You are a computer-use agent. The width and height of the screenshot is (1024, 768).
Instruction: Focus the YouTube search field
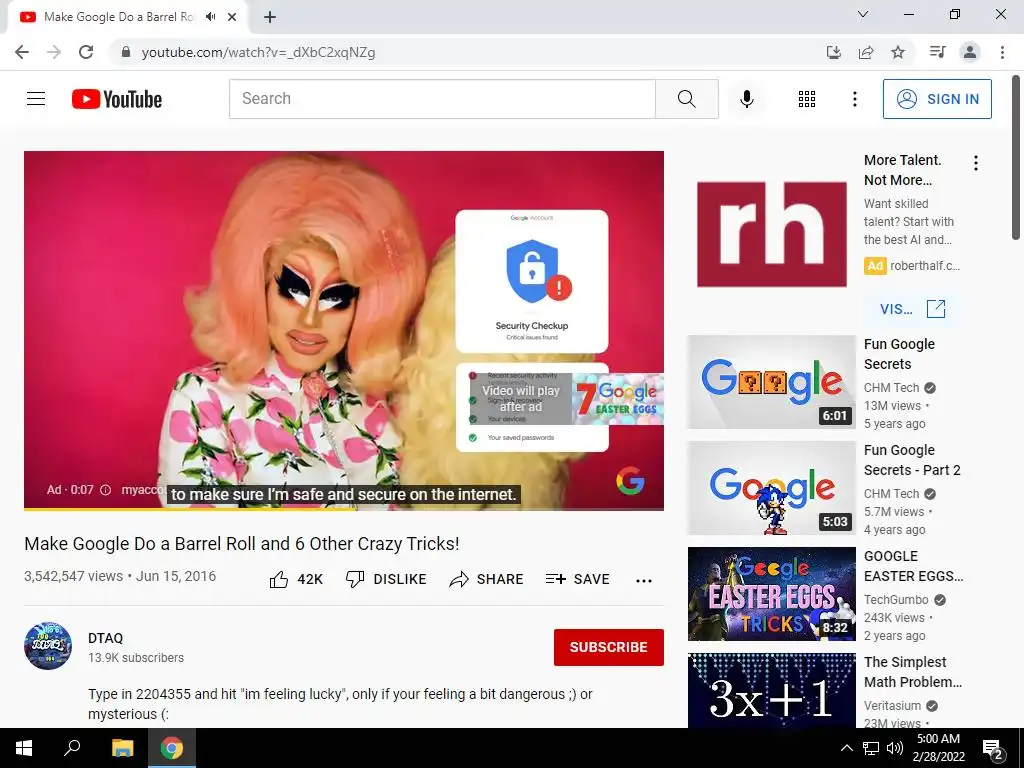tap(442, 99)
